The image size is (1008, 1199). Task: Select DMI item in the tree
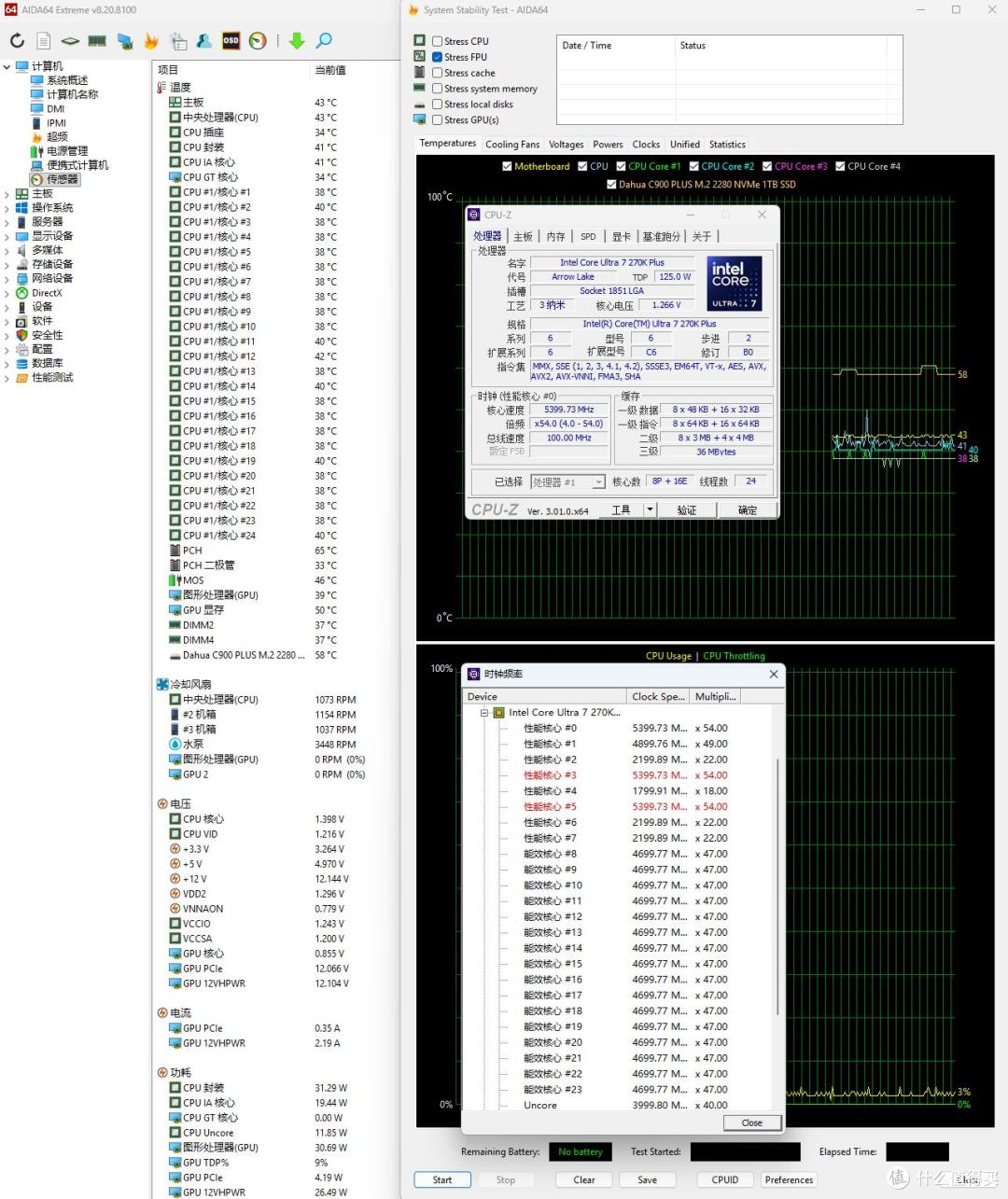click(56, 108)
